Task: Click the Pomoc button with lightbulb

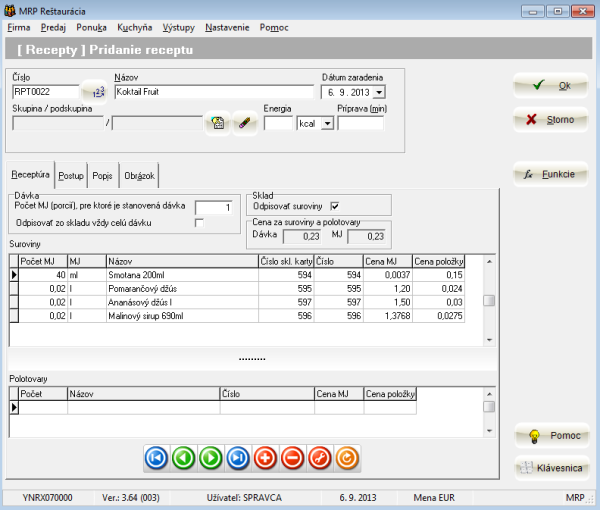Action: [552, 435]
